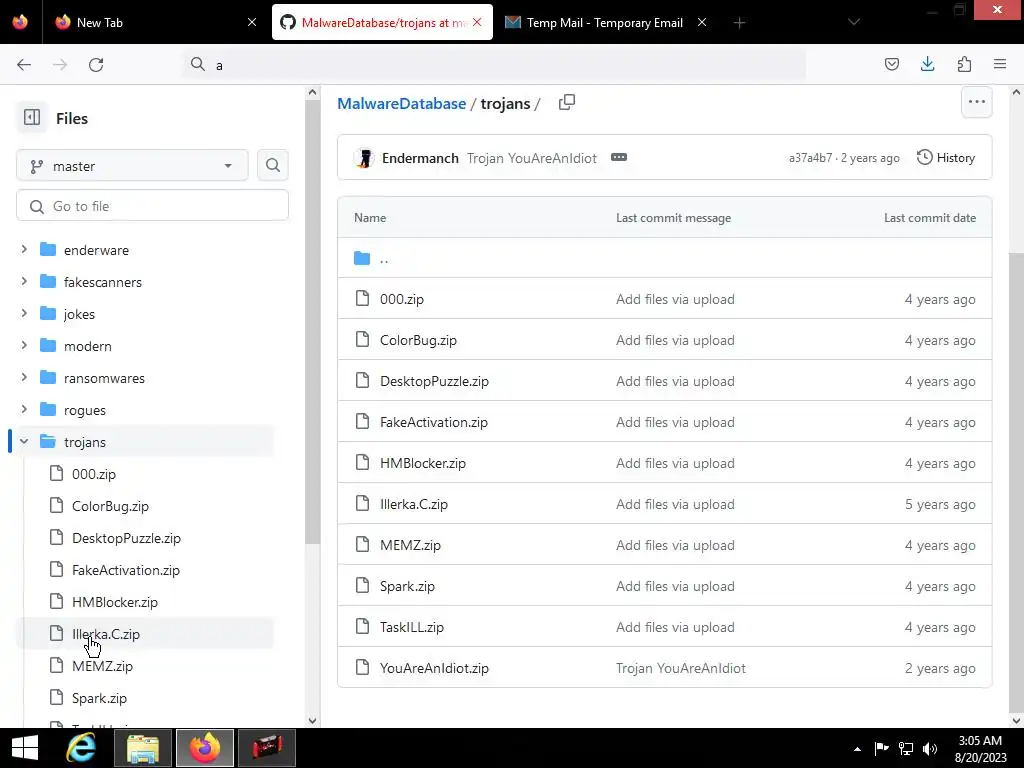Select Illerka.C.zip in file tree
This screenshot has height=768, width=1024.
point(106,634)
